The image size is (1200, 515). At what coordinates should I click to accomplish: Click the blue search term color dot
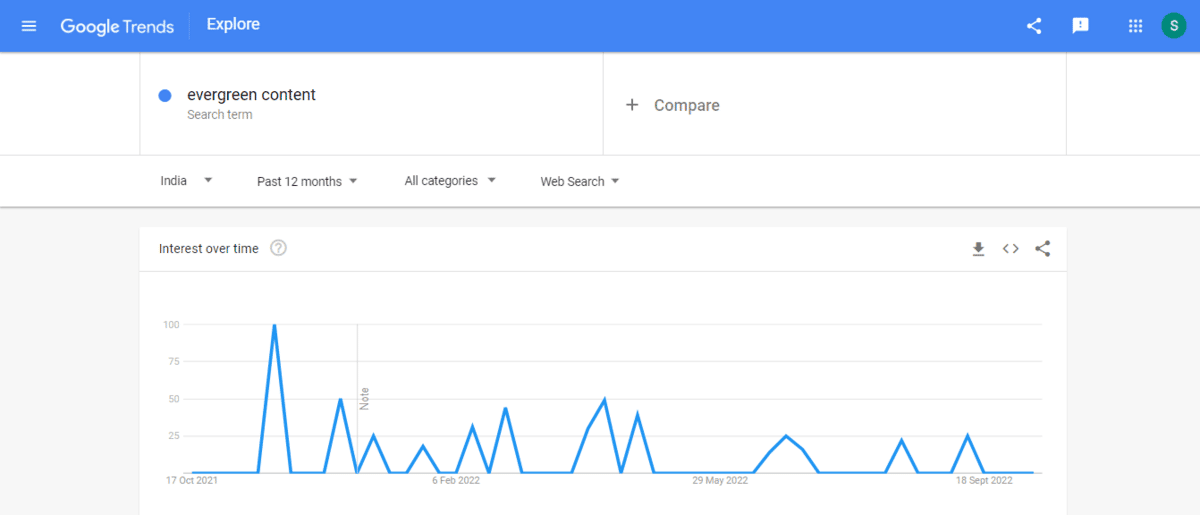pos(165,96)
